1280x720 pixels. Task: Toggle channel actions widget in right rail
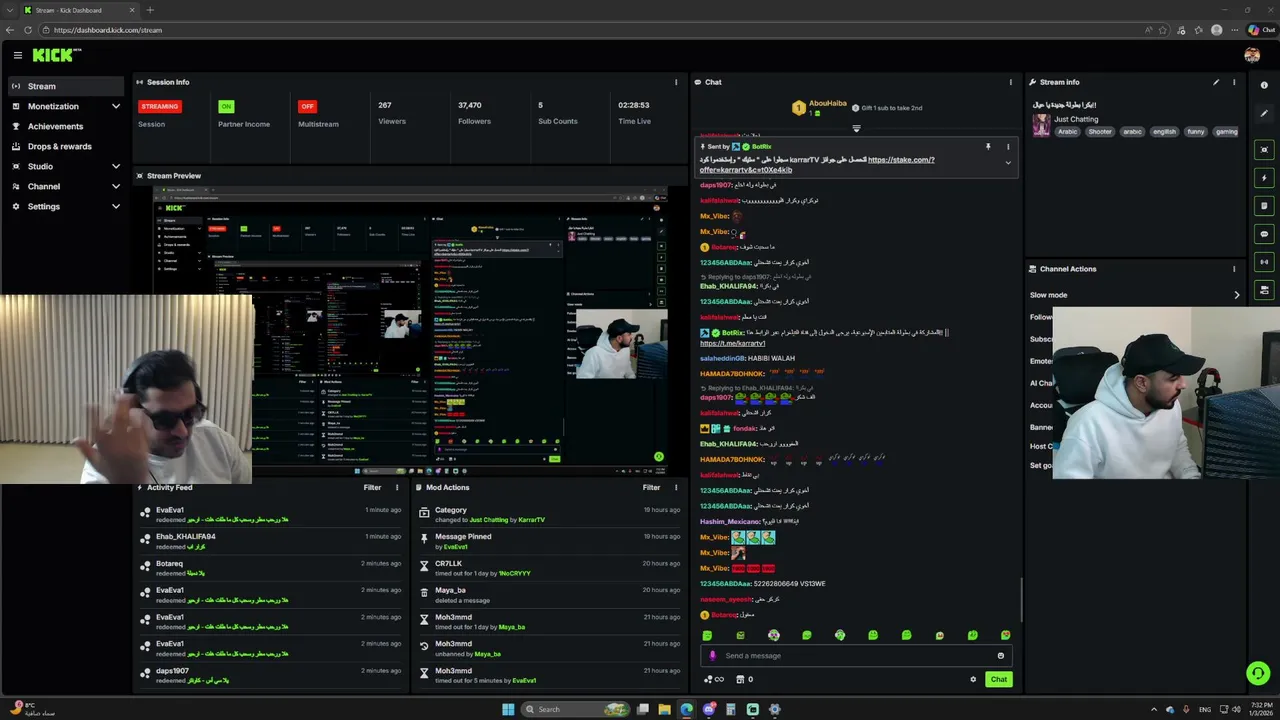[x=1264, y=290]
